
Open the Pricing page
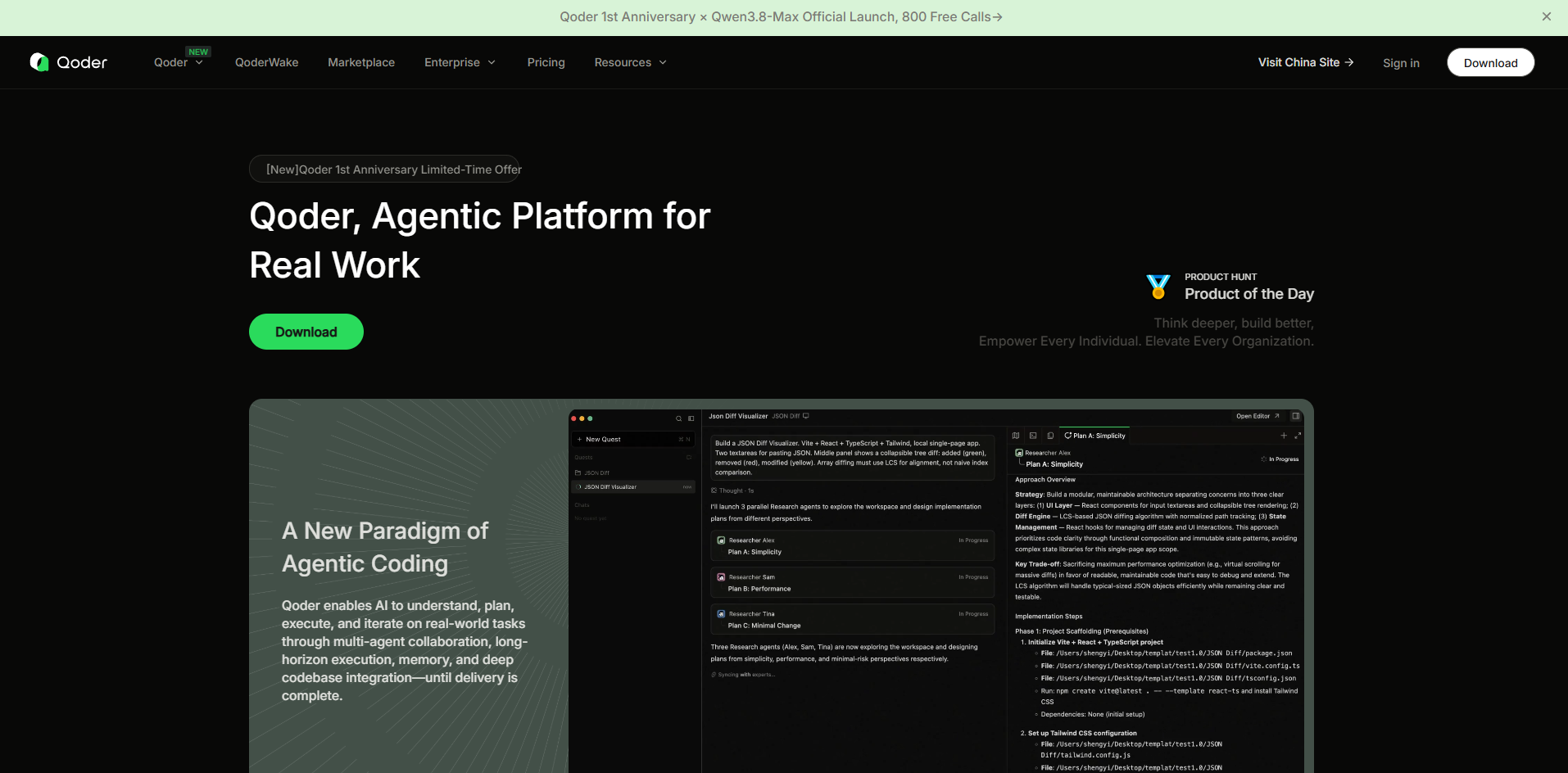point(546,62)
